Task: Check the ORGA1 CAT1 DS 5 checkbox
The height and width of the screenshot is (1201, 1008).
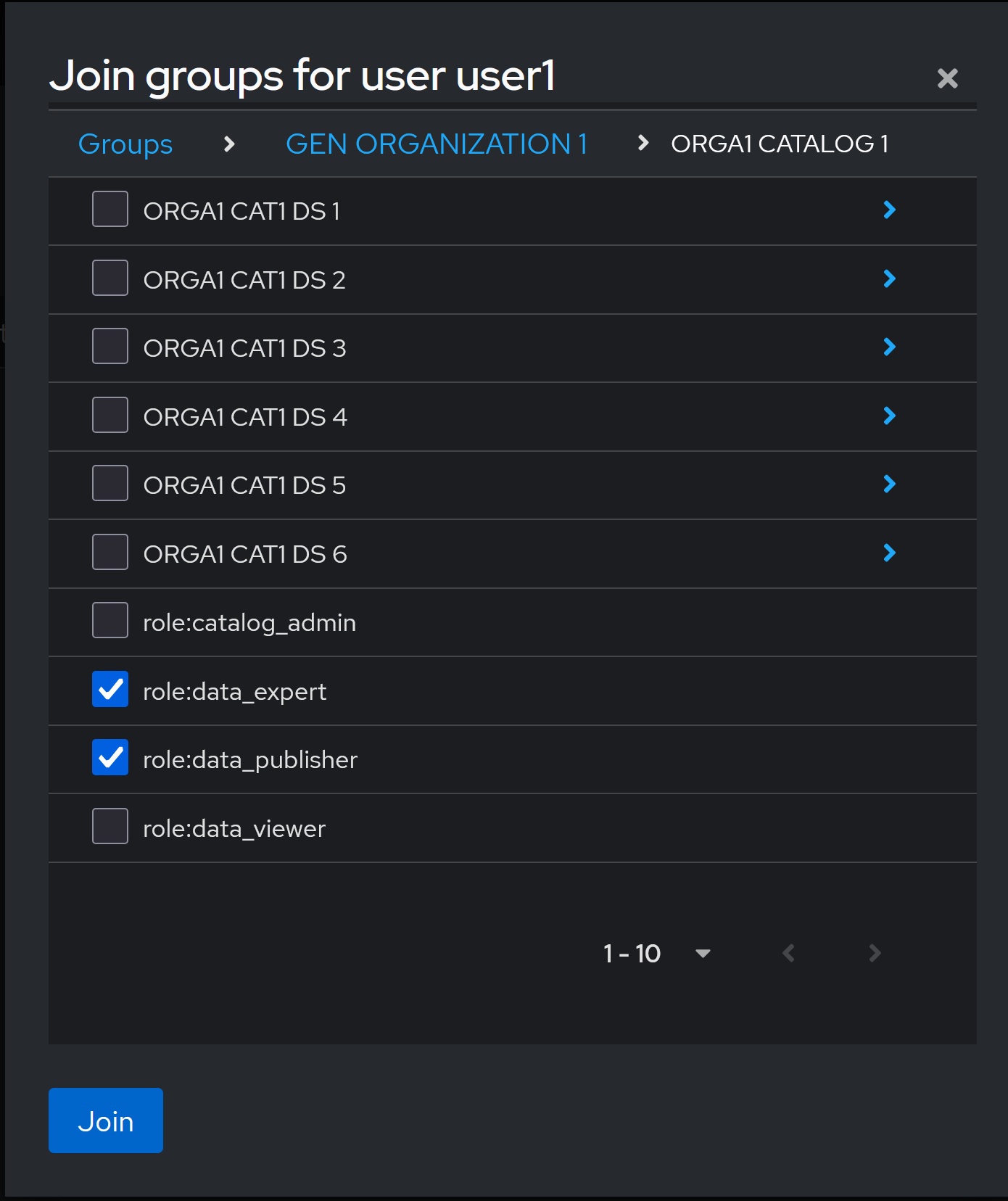Action: (x=110, y=483)
